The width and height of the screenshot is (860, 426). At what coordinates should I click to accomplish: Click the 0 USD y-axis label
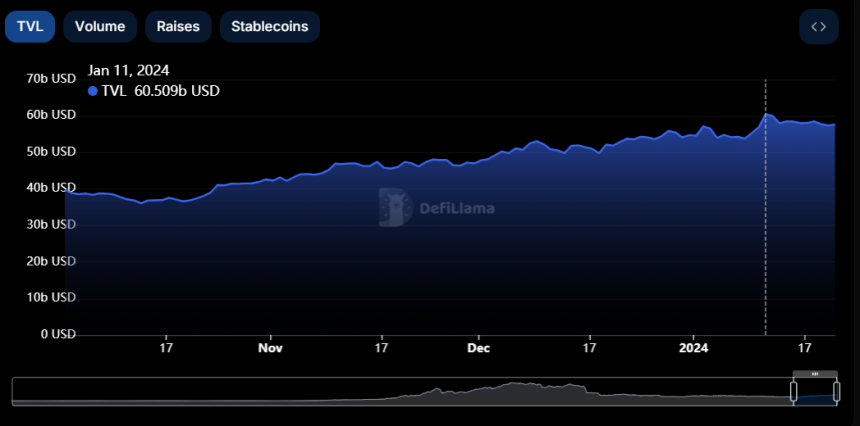[x=57, y=334]
